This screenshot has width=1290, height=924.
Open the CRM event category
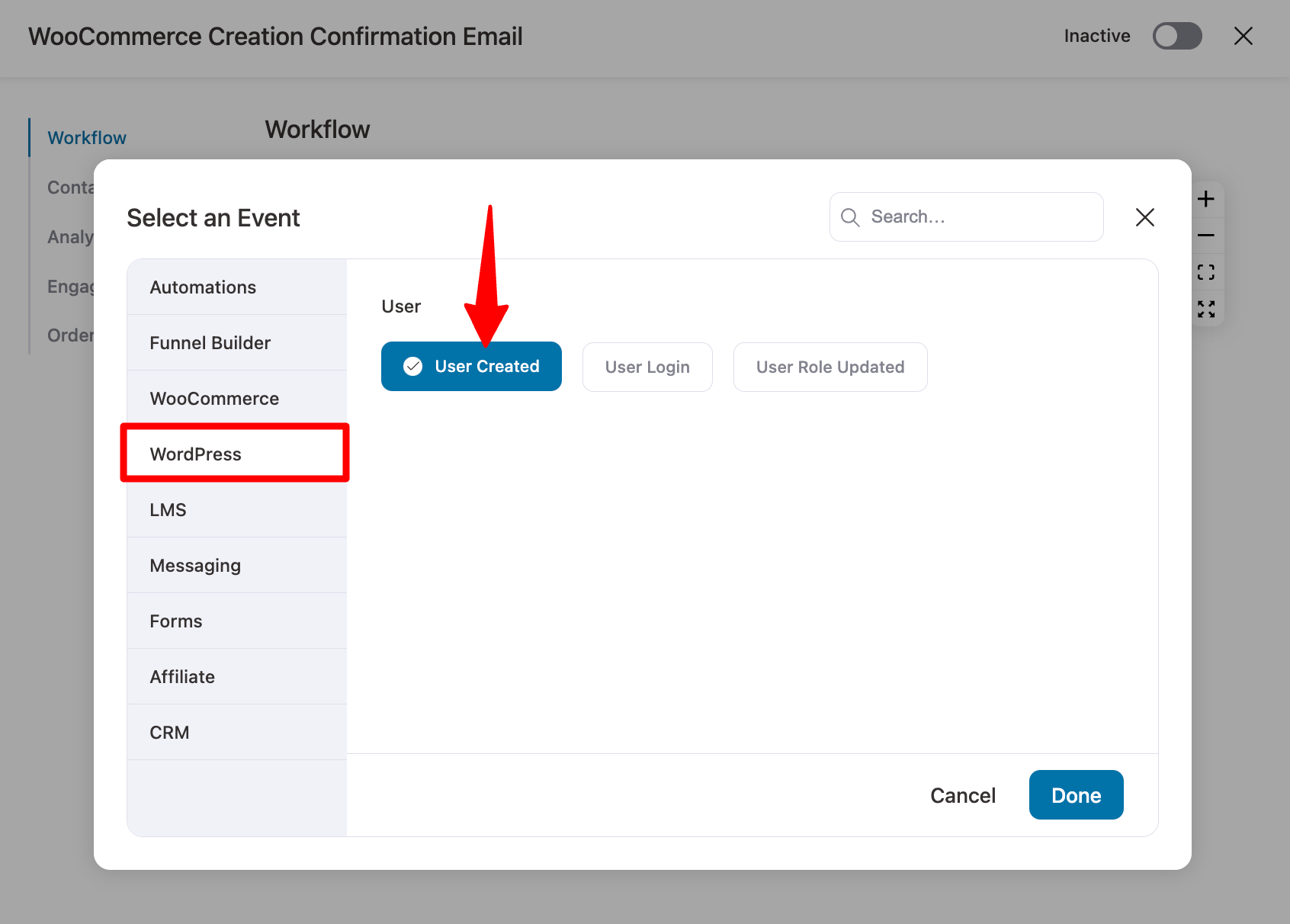click(237, 733)
